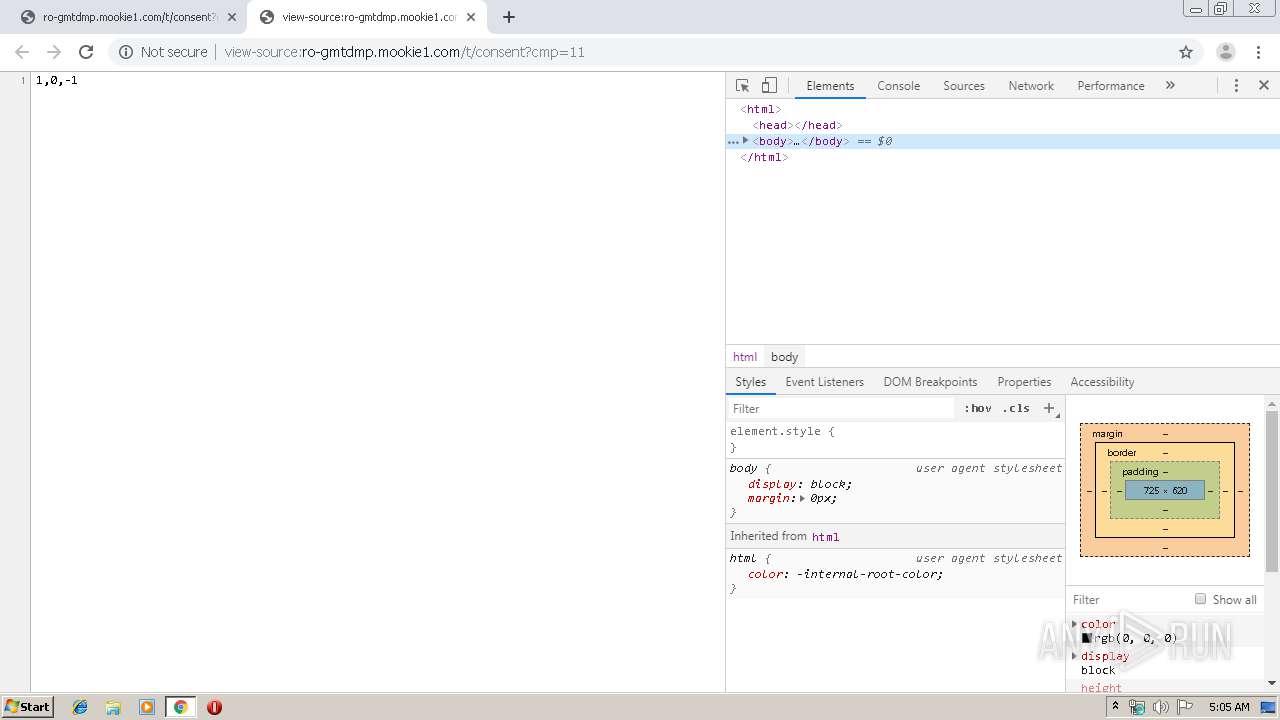
Task: Click the body breadcrumb
Action: click(784, 357)
